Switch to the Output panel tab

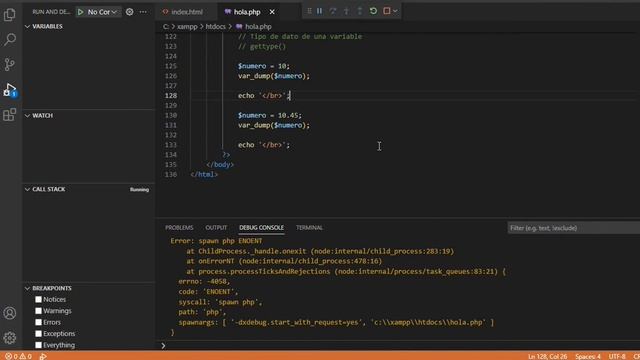(x=216, y=227)
